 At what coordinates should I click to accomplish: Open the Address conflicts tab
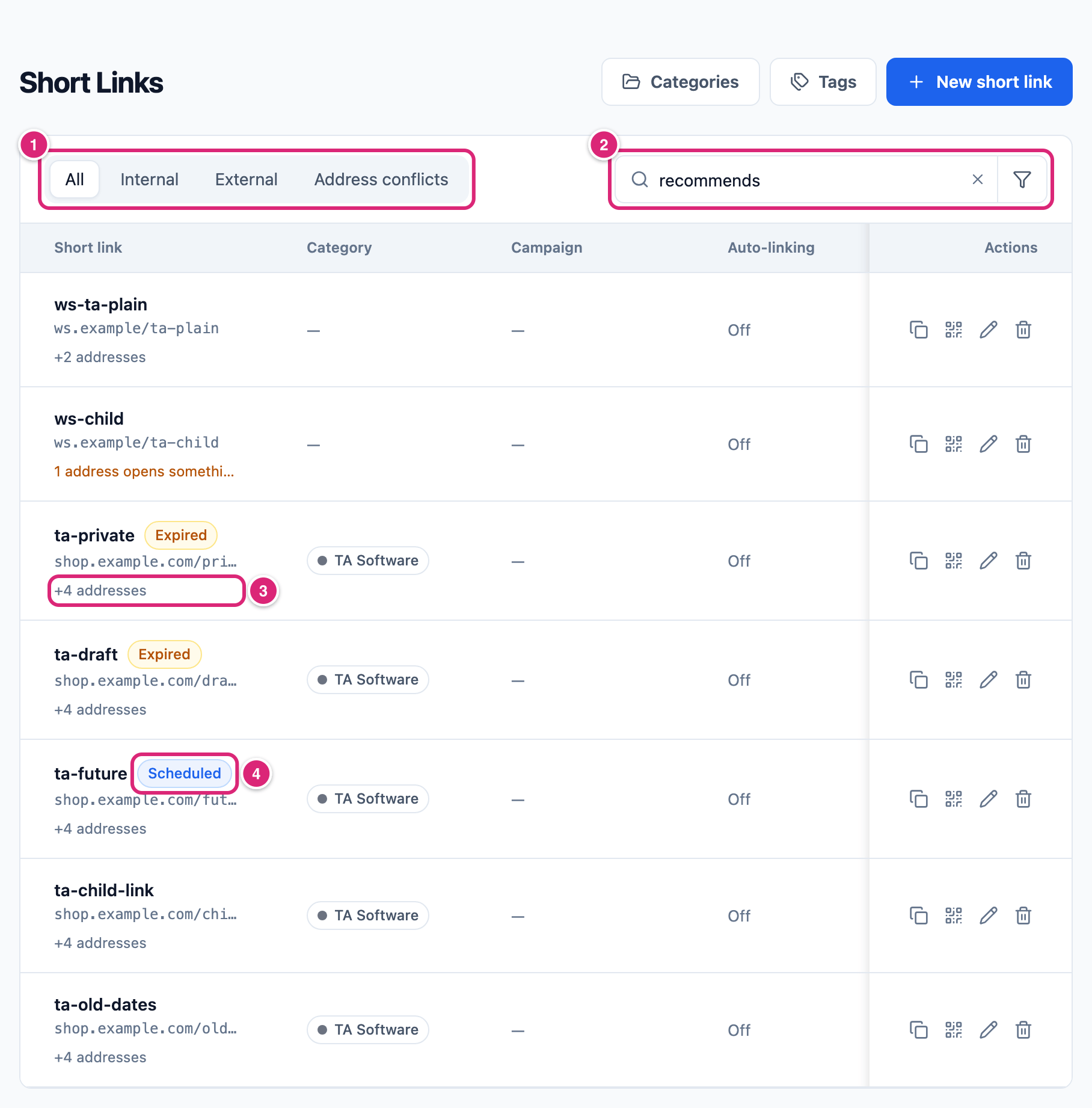[x=381, y=179]
